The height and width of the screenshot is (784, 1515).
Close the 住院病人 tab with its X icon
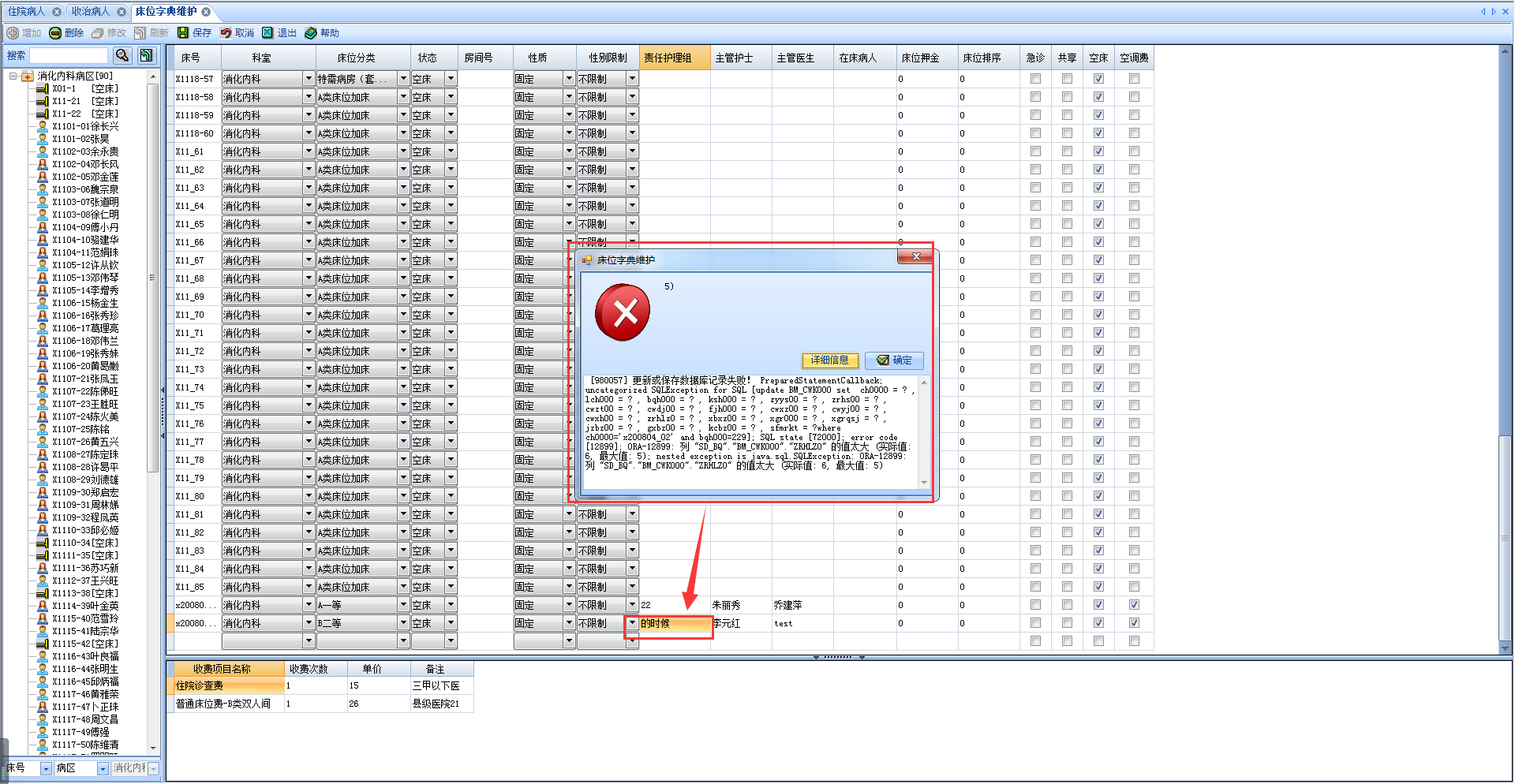tap(57, 12)
